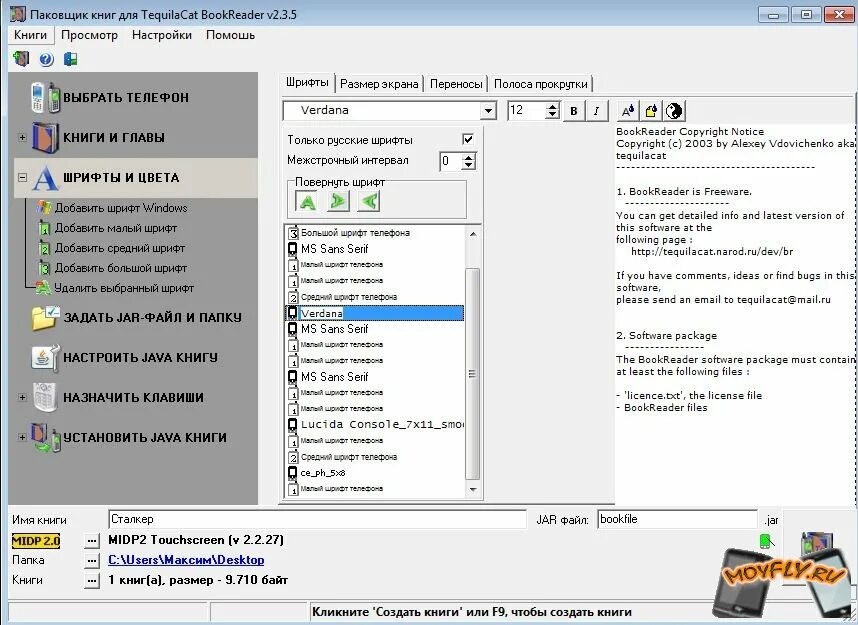Screen dimensions: 858x625
Task: Open the Verdana font dropdown
Action: [x=488, y=111]
